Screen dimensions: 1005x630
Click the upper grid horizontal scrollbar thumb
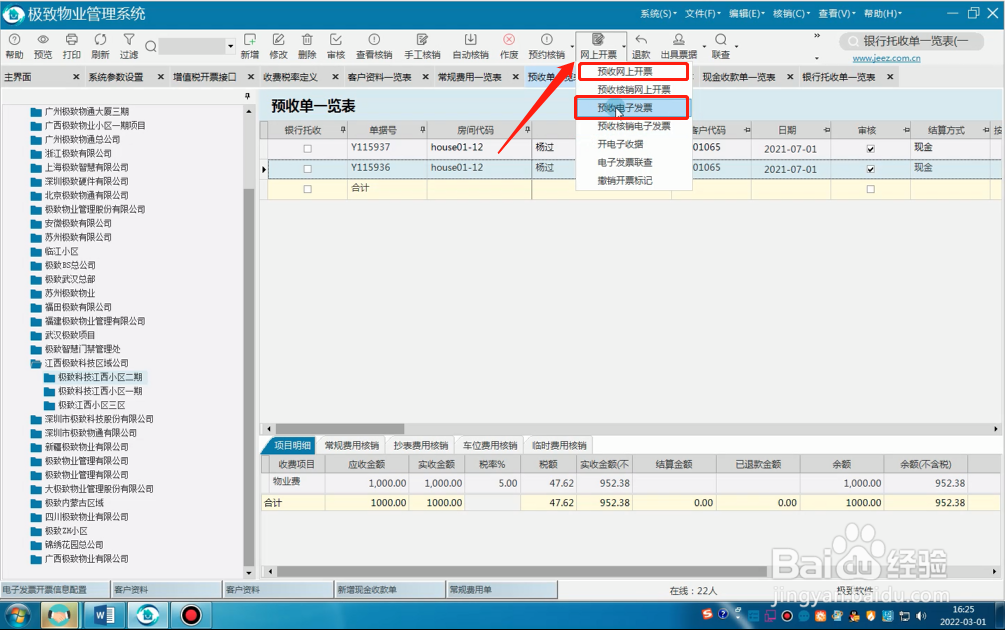click(340, 429)
